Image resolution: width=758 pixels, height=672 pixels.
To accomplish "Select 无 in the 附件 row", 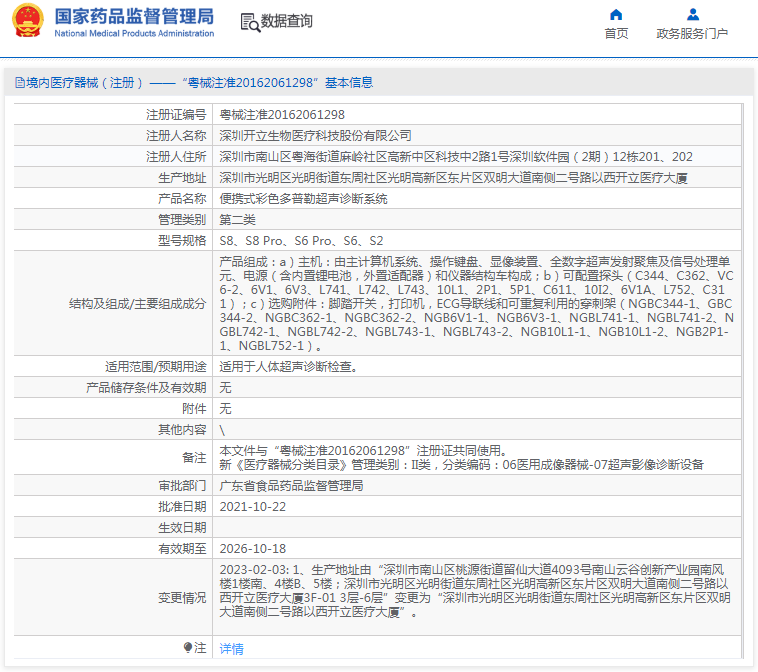I will coord(225,409).
